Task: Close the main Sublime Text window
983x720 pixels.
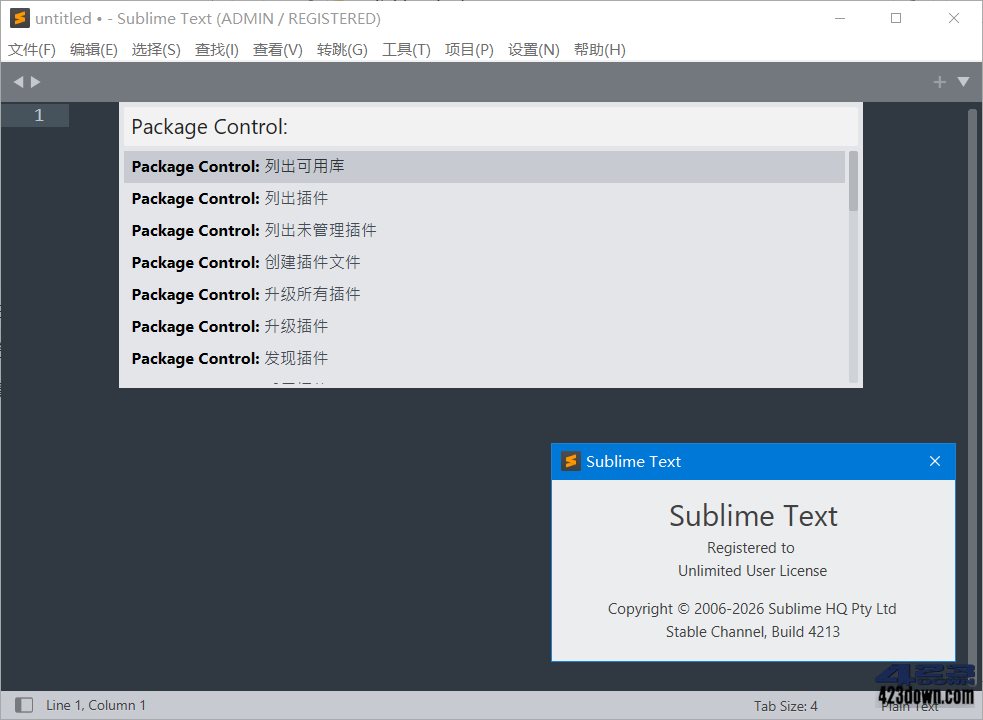Action: point(954,18)
